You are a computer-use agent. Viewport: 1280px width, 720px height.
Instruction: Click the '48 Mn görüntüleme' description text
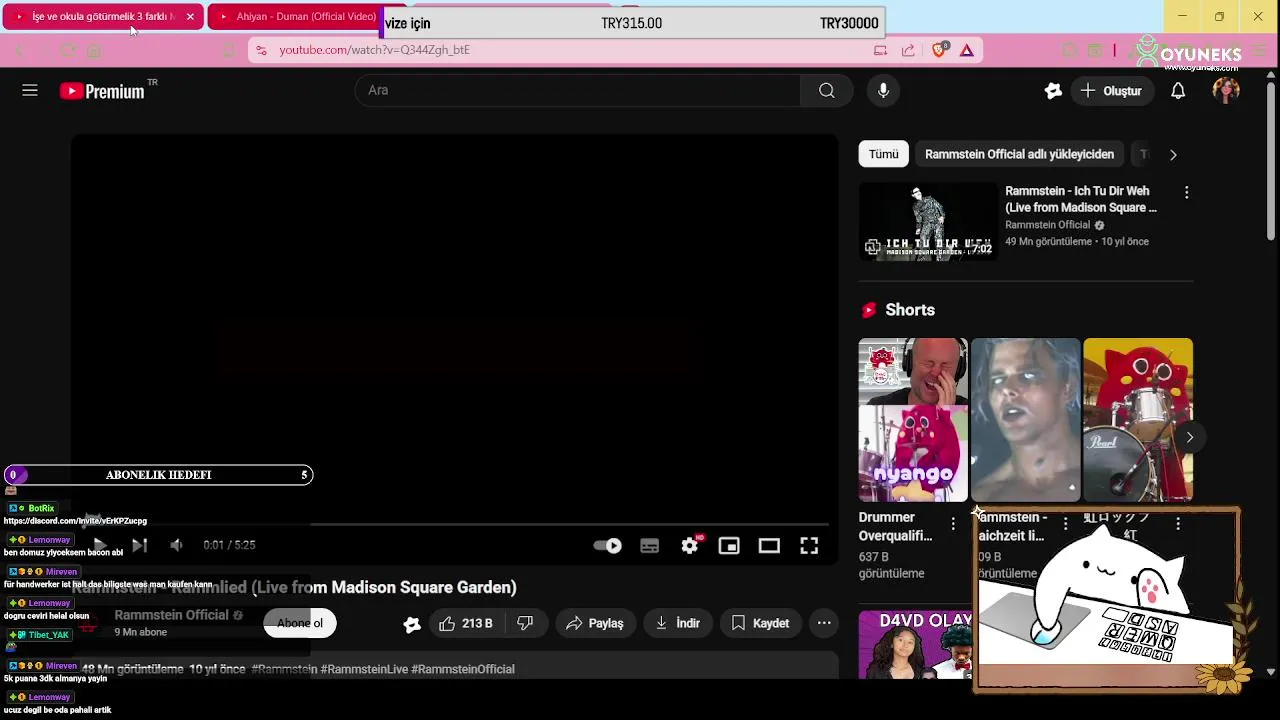coord(132,669)
